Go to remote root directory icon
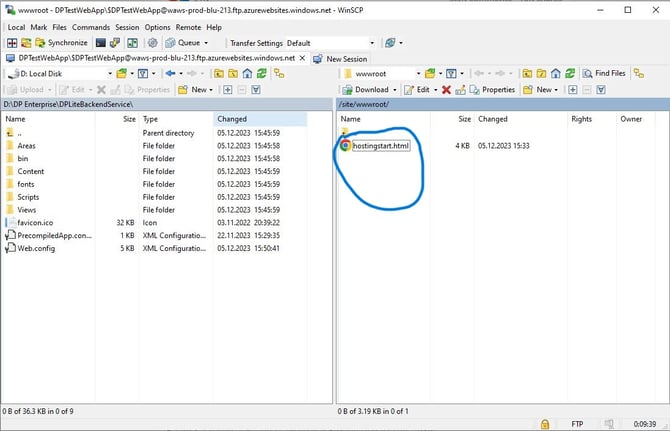Image resolution: width=670 pixels, height=431 pixels. point(541,73)
